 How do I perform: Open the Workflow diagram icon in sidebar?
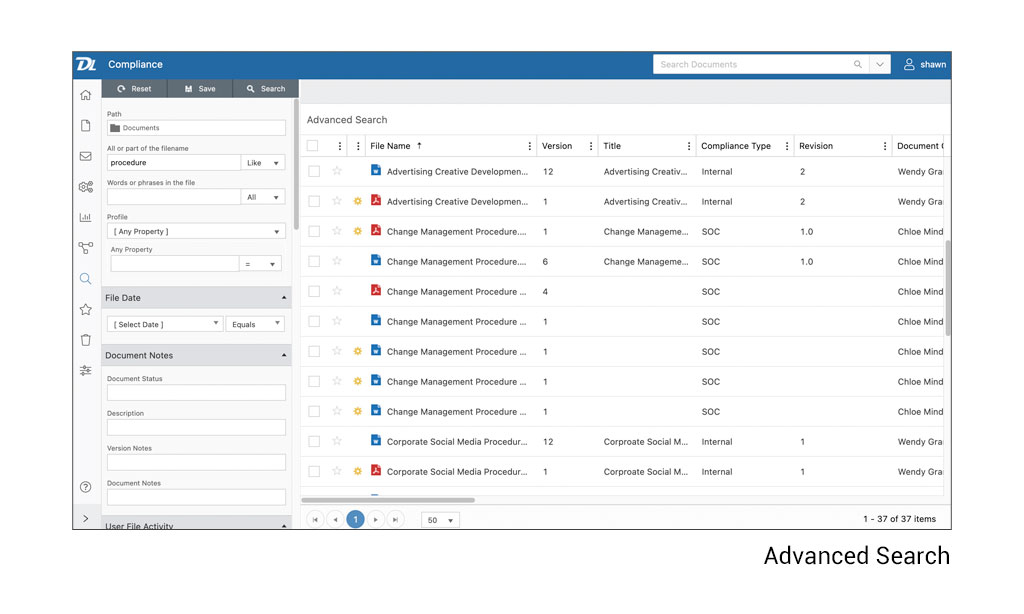[x=86, y=248]
